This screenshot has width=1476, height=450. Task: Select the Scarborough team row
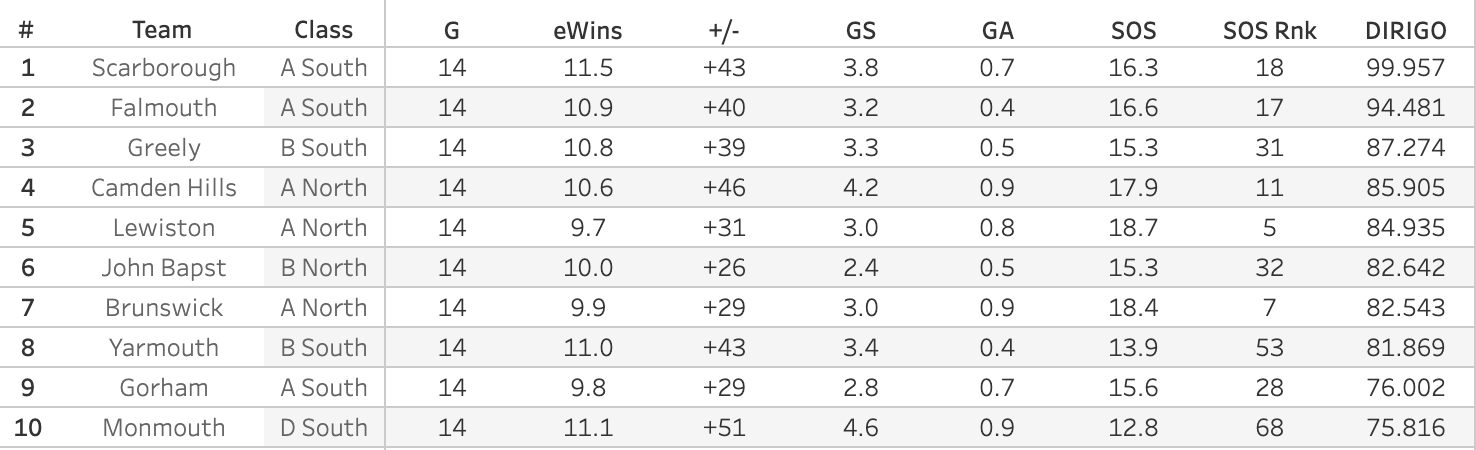(x=164, y=68)
